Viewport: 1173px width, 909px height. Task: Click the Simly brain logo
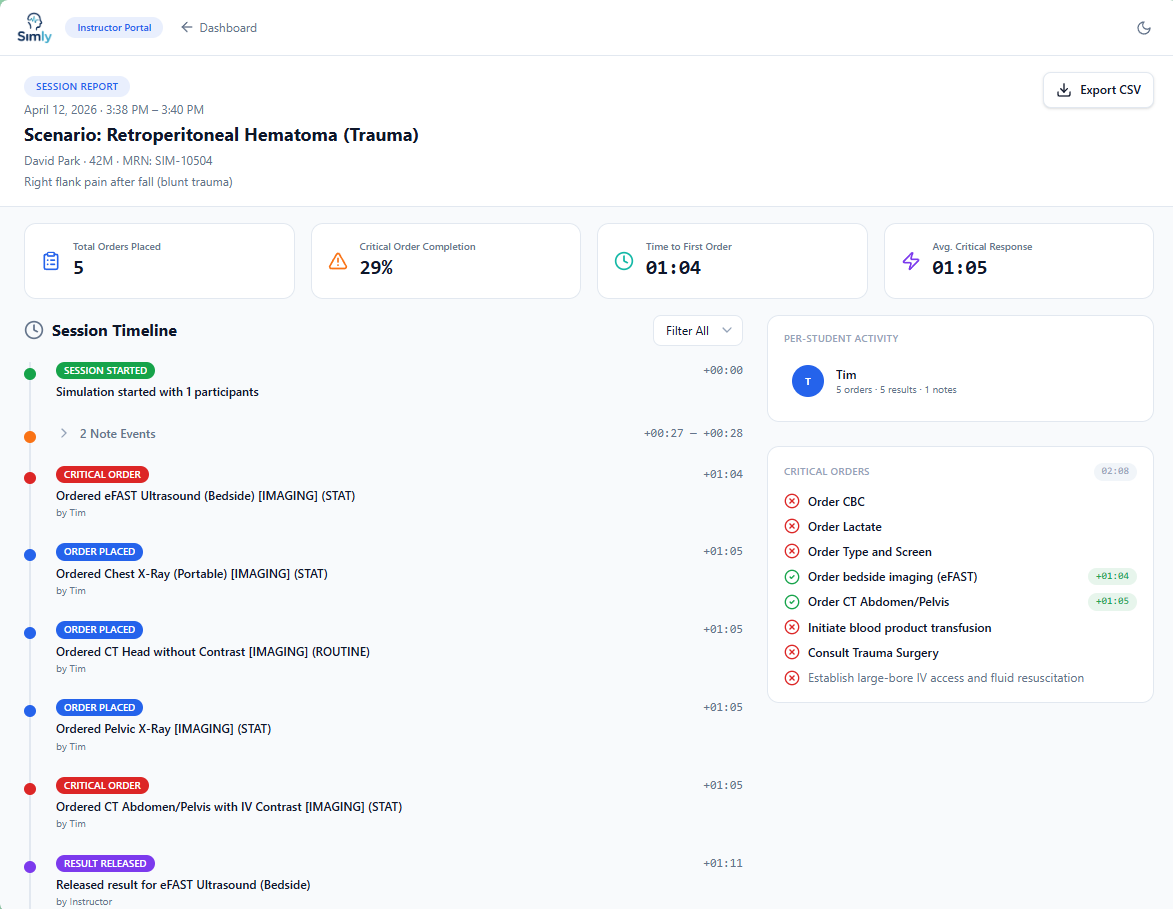click(33, 27)
